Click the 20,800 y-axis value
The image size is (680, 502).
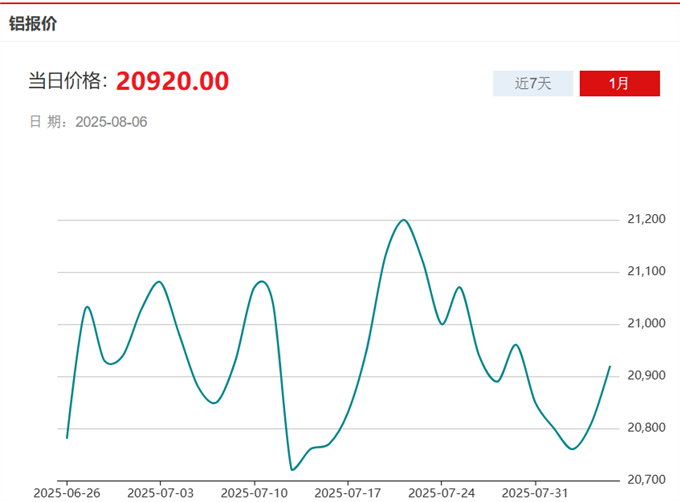[x=643, y=428]
